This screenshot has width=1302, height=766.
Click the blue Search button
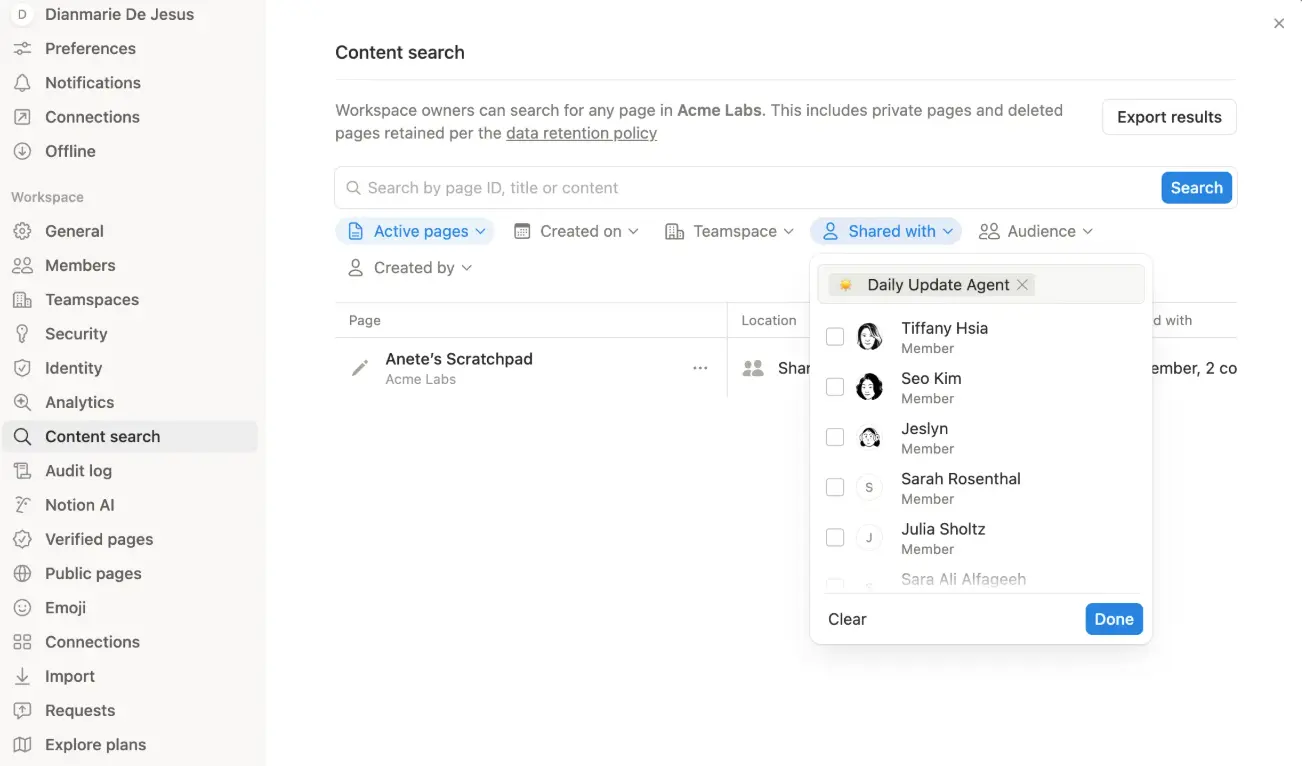click(1196, 188)
